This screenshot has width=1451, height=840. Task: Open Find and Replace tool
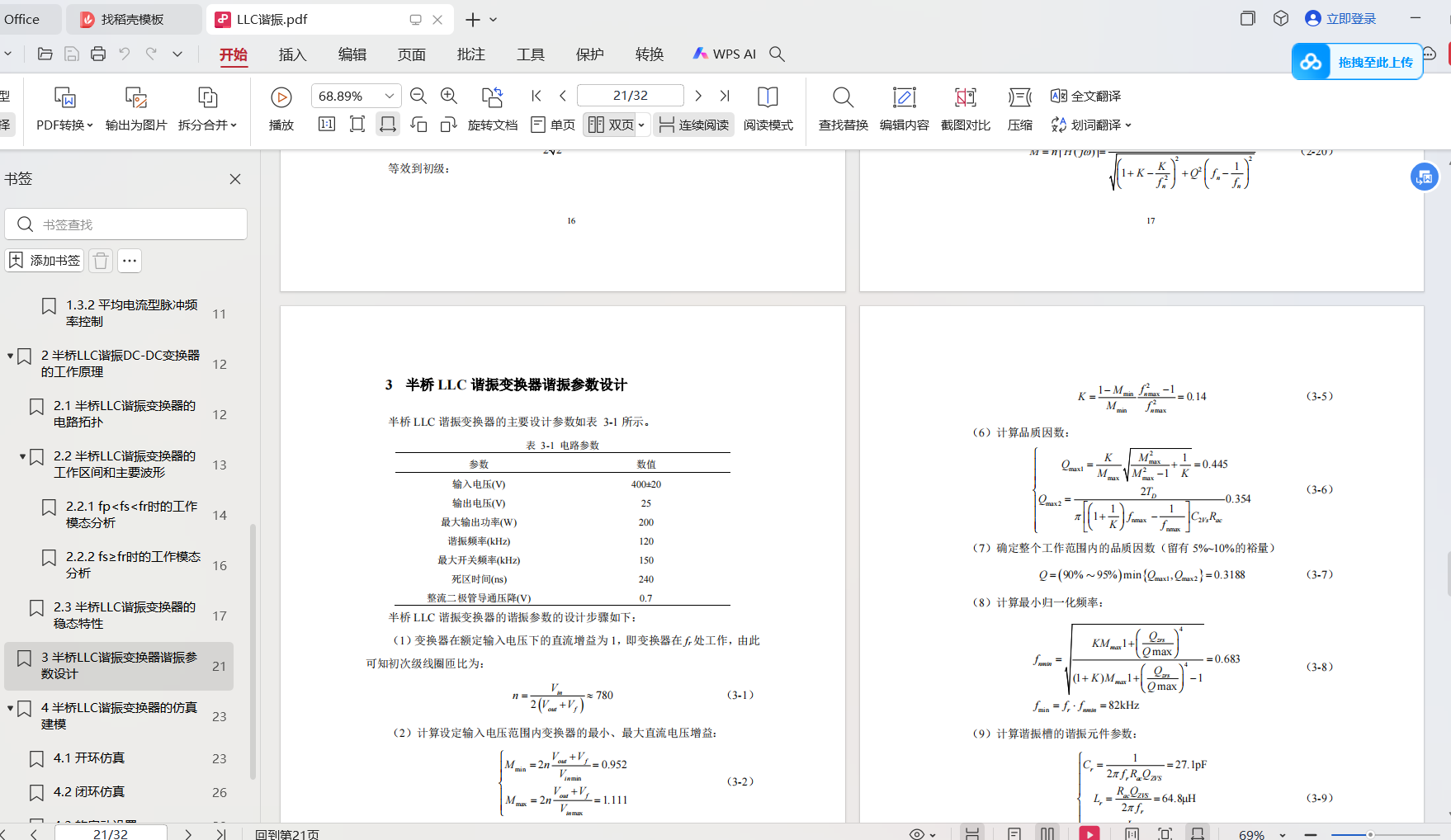pos(843,109)
